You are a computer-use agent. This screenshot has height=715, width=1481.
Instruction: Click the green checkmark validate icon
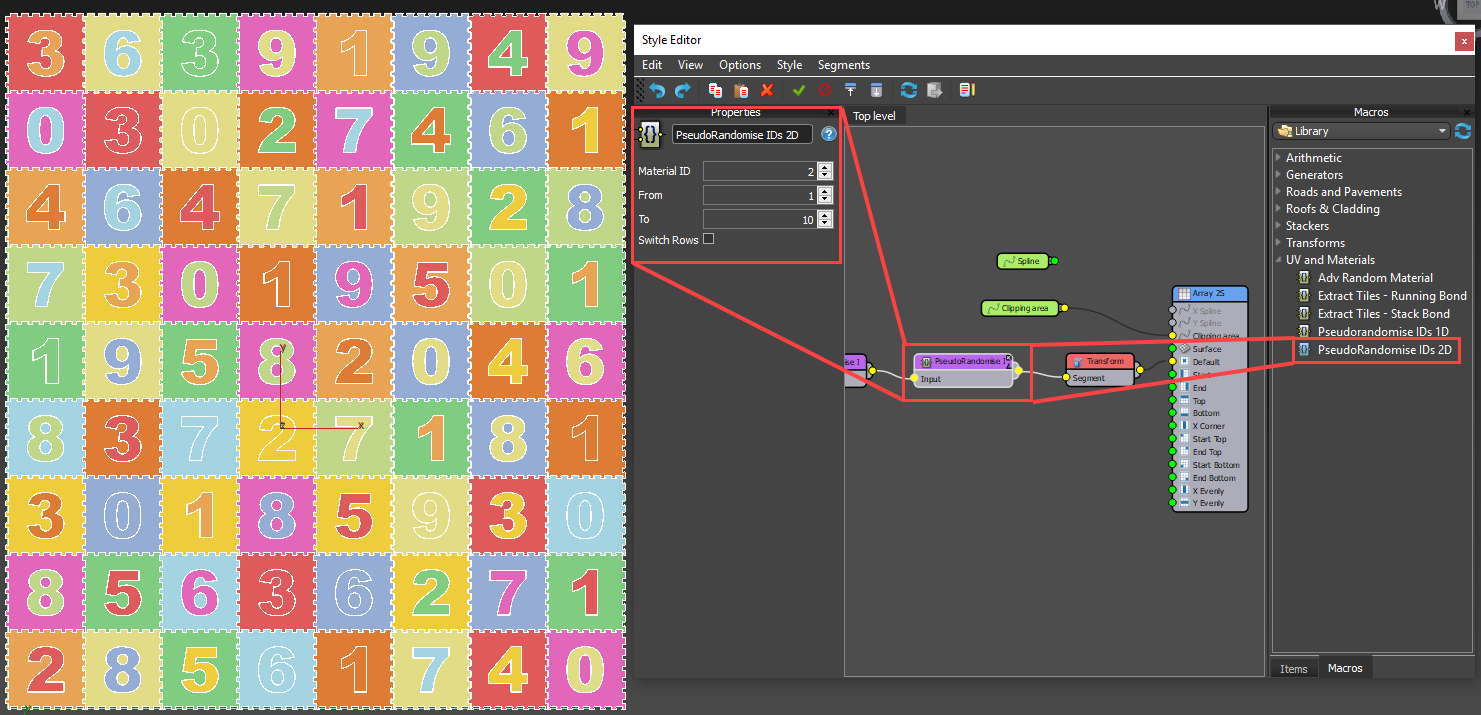798,90
